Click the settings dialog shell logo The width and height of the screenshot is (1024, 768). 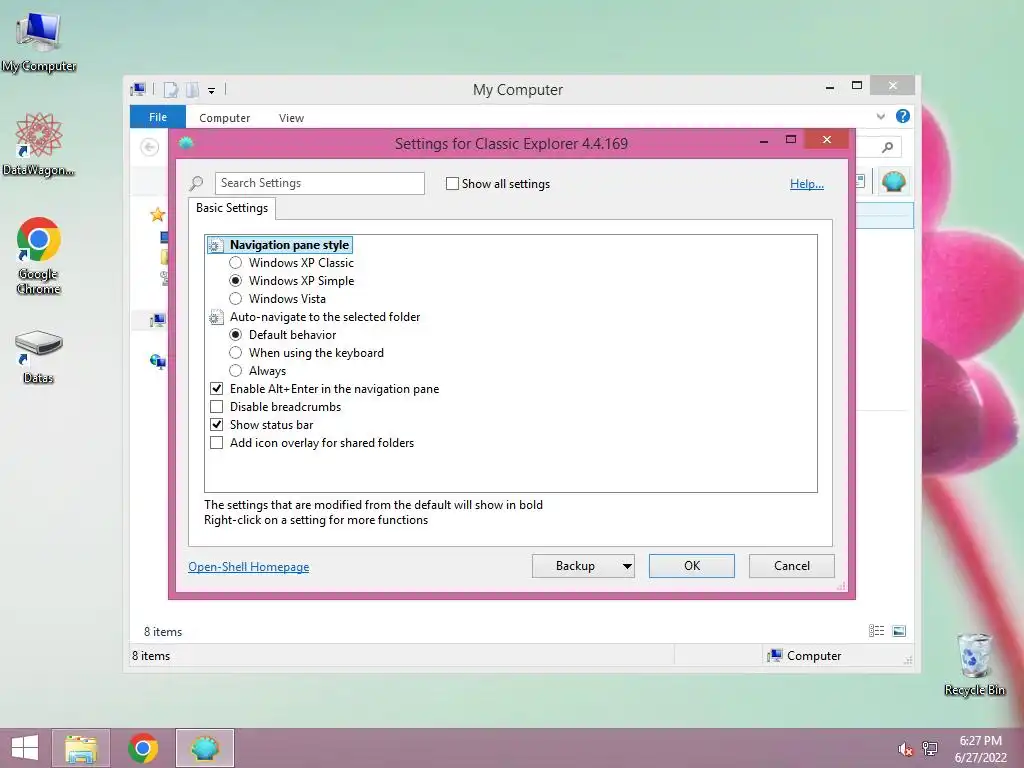[x=186, y=143]
